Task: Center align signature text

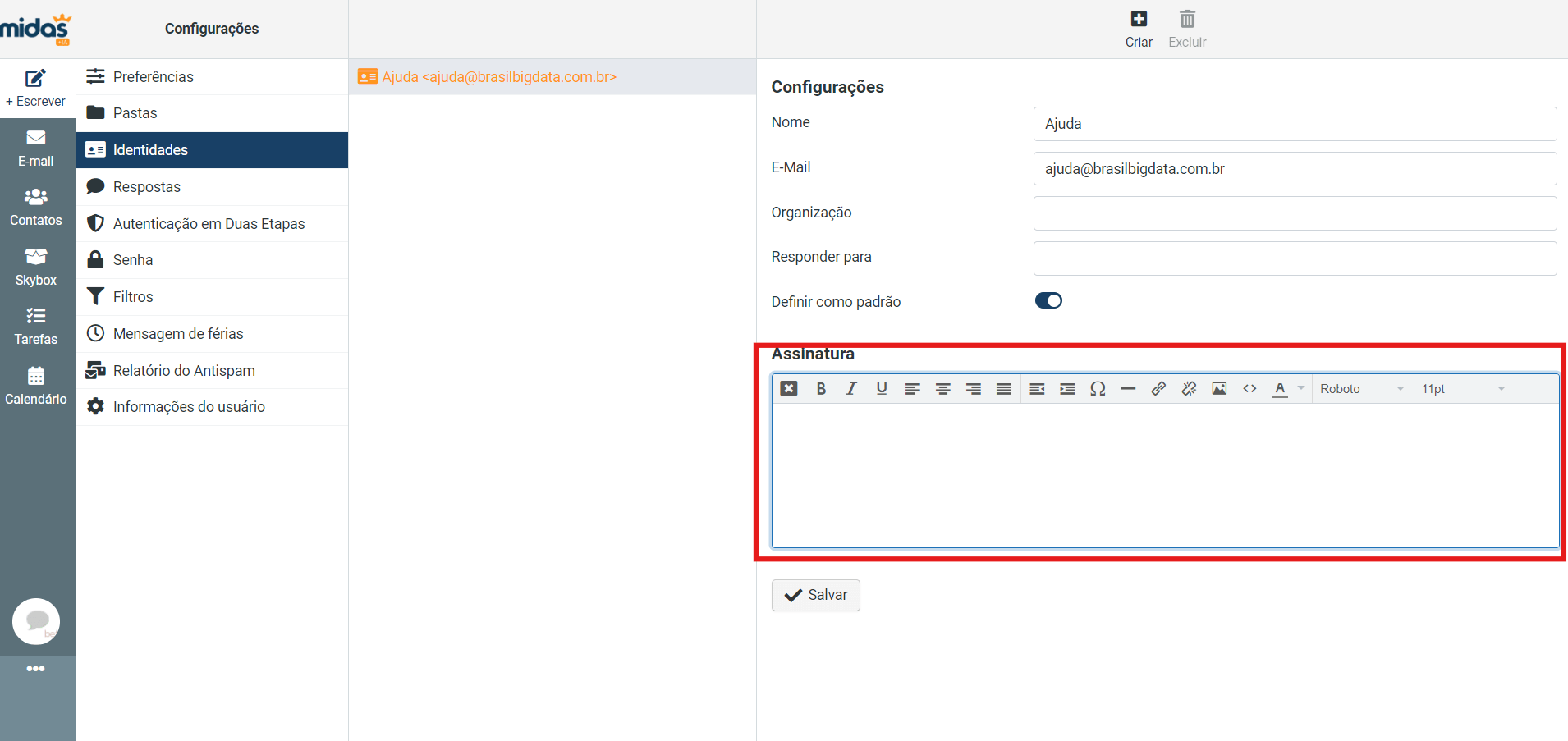Action: [942, 389]
